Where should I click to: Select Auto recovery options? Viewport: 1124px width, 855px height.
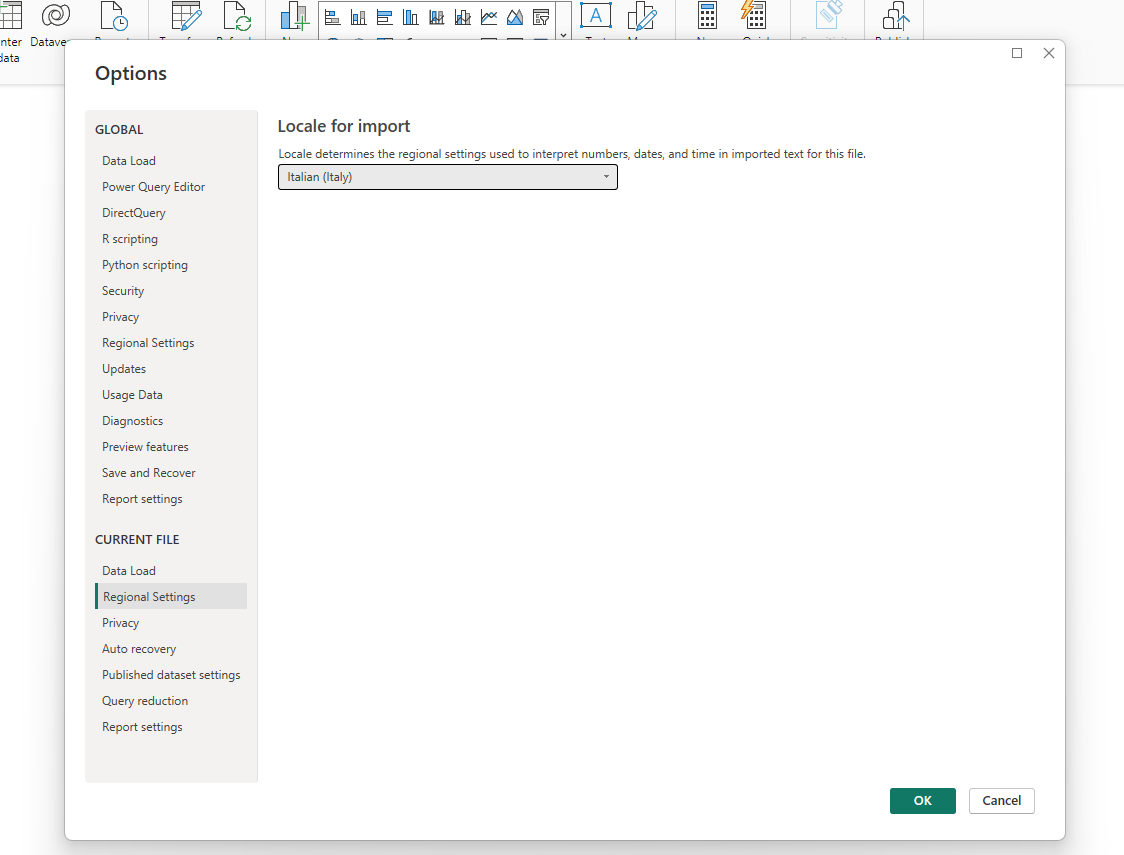pos(139,649)
